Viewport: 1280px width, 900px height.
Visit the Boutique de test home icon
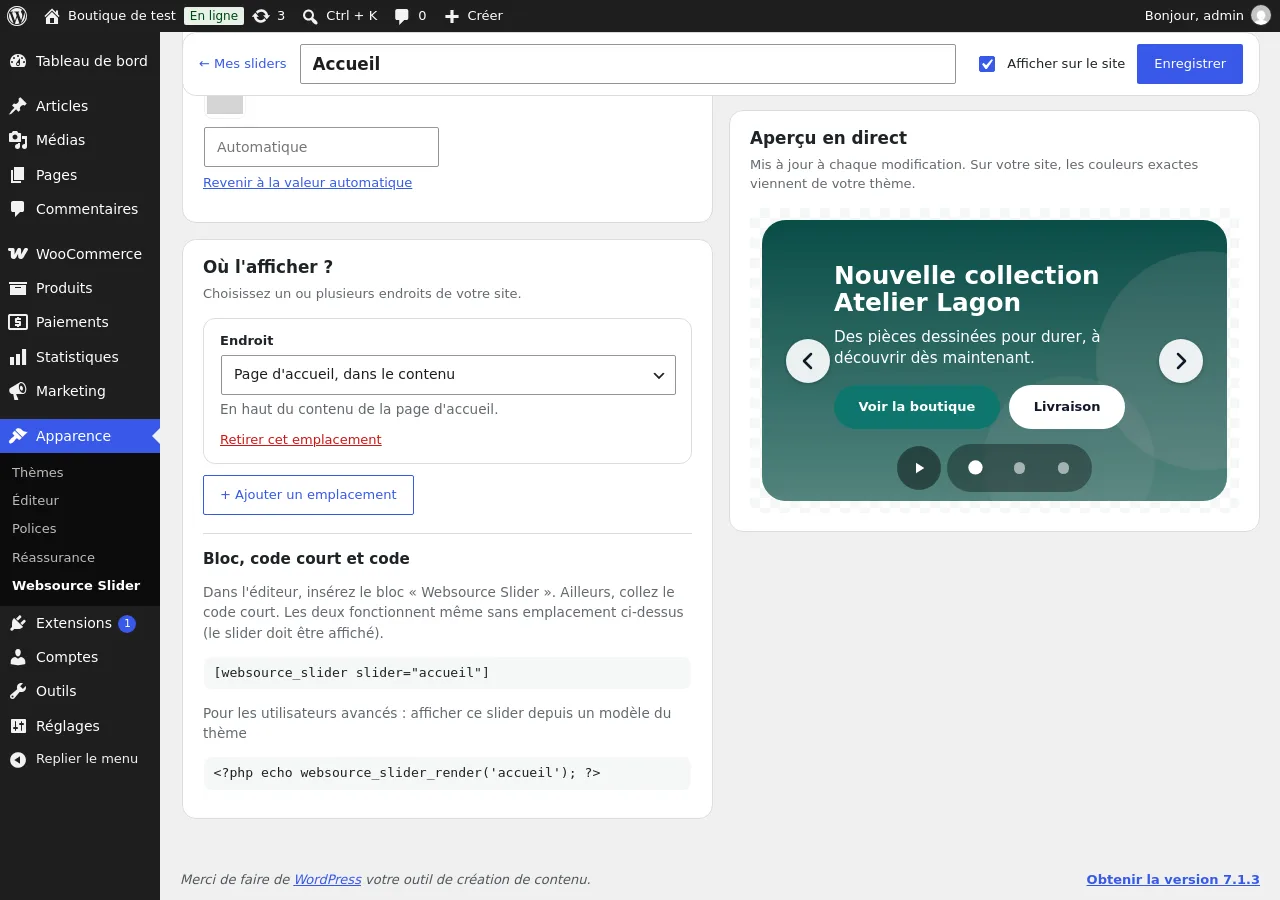tap(52, 16)
